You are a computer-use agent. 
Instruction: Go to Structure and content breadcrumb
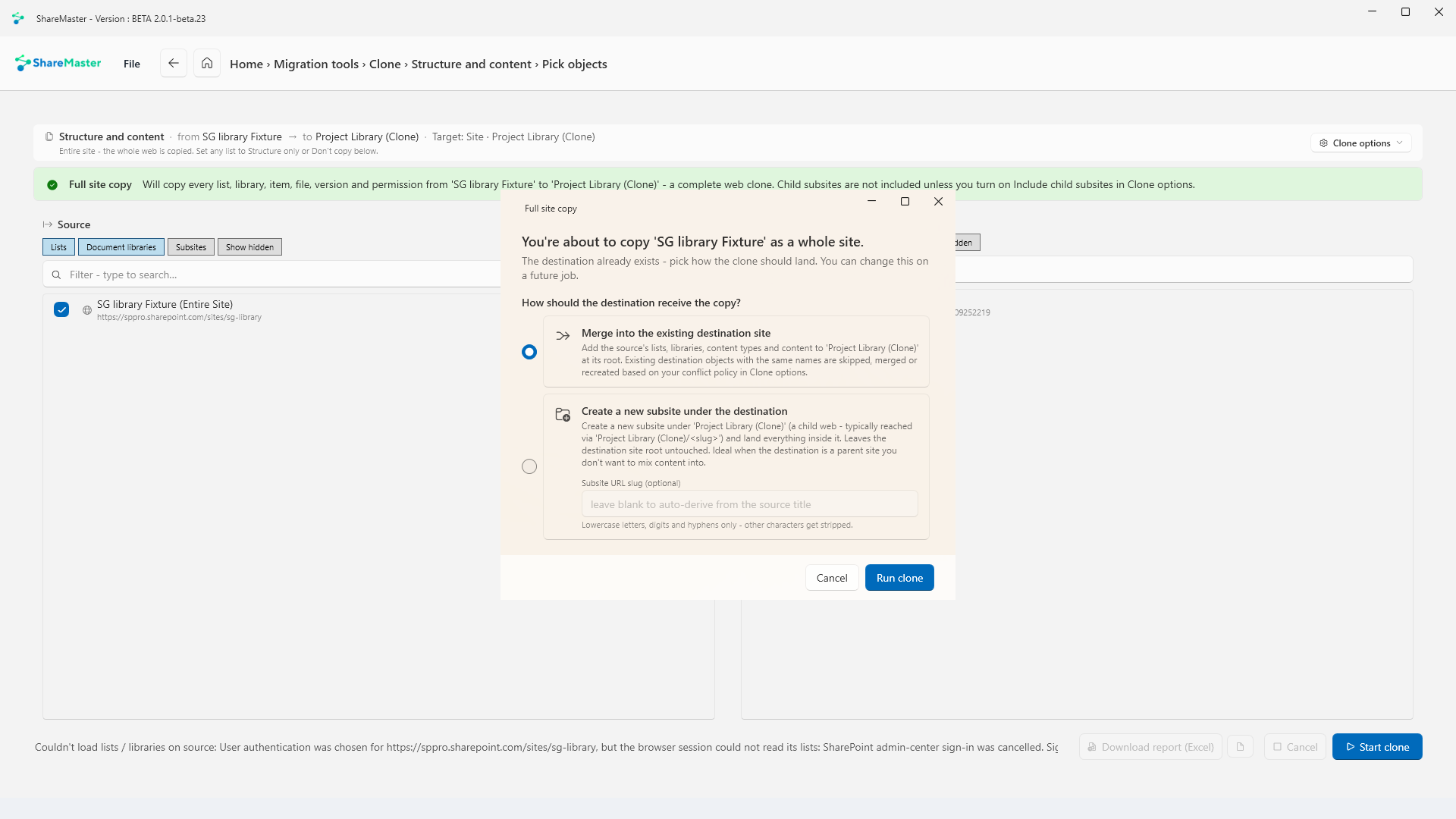coord(472,64)
